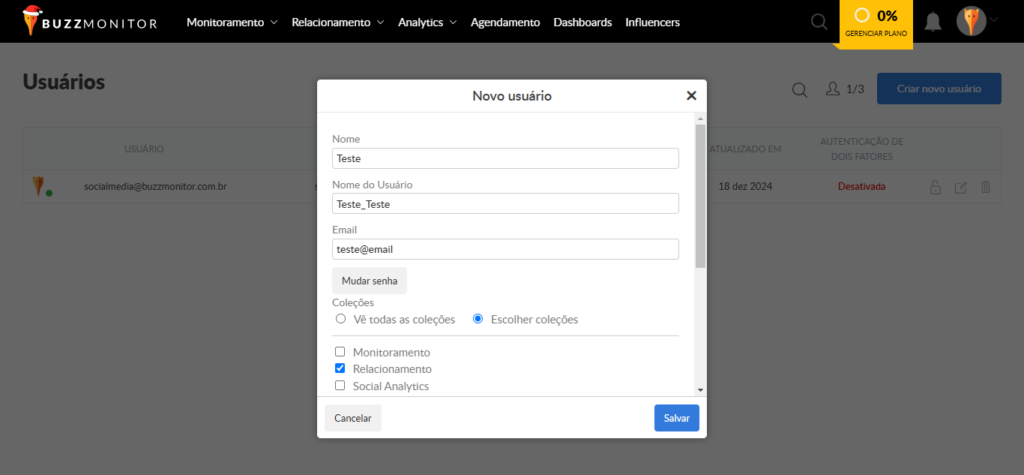Click the trash icon to delete user

(x=985, y=187)
